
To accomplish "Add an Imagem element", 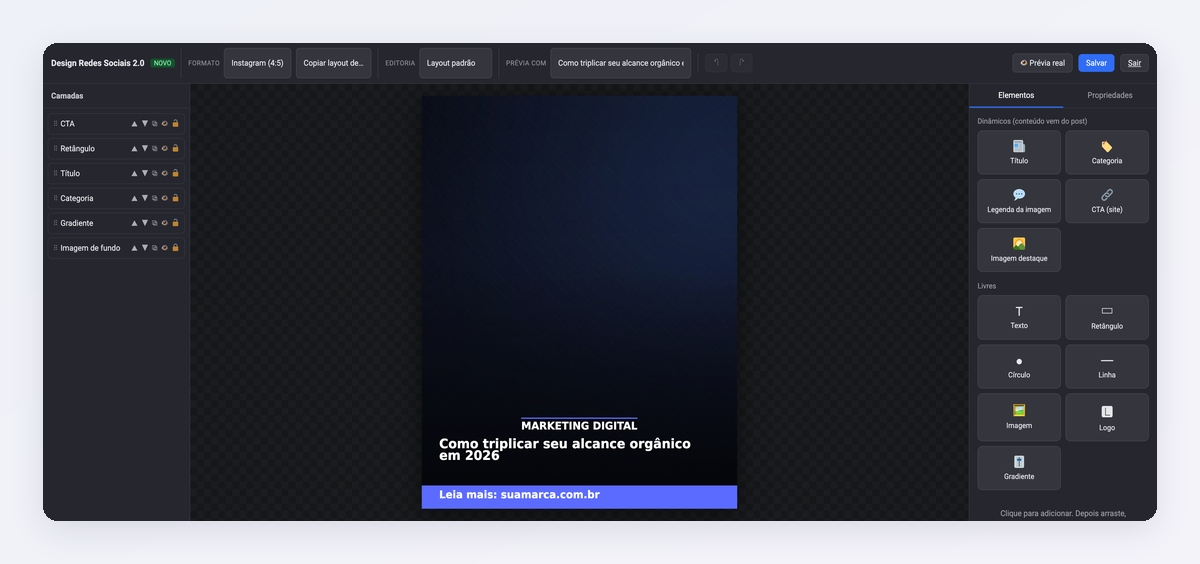I will click(x=1019, y=417).
